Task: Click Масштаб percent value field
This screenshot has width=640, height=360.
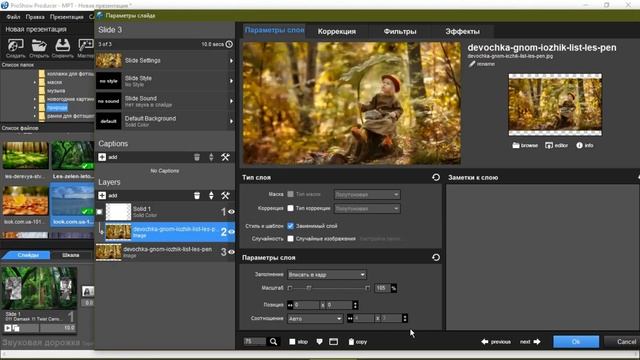Action: point(382,288)
